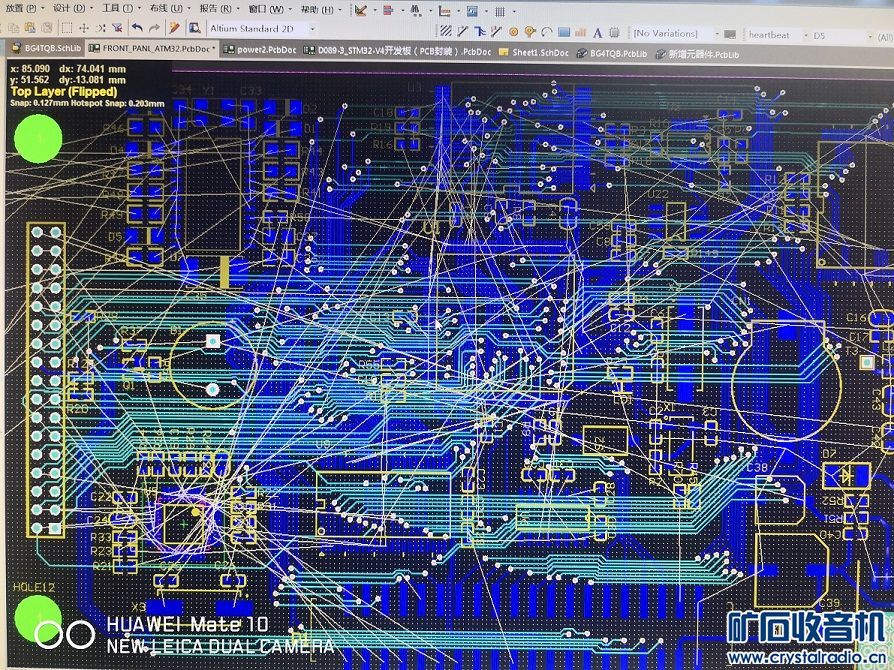Click the Undo arrow icon

pyautogui.click(x=137, y=27)
